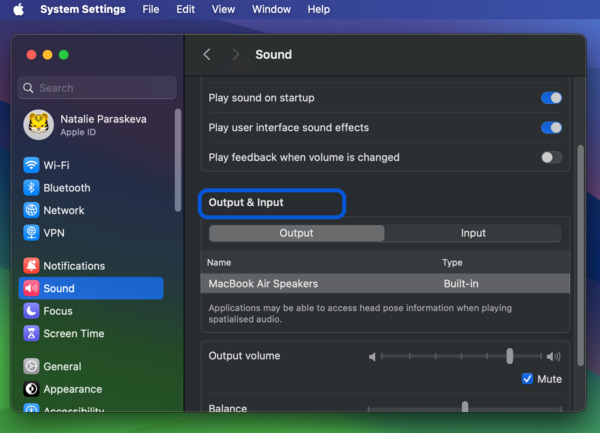Open the Window menu
This screenshot has height=433, width=600.
pyautogui.click(x=271, y=9)
